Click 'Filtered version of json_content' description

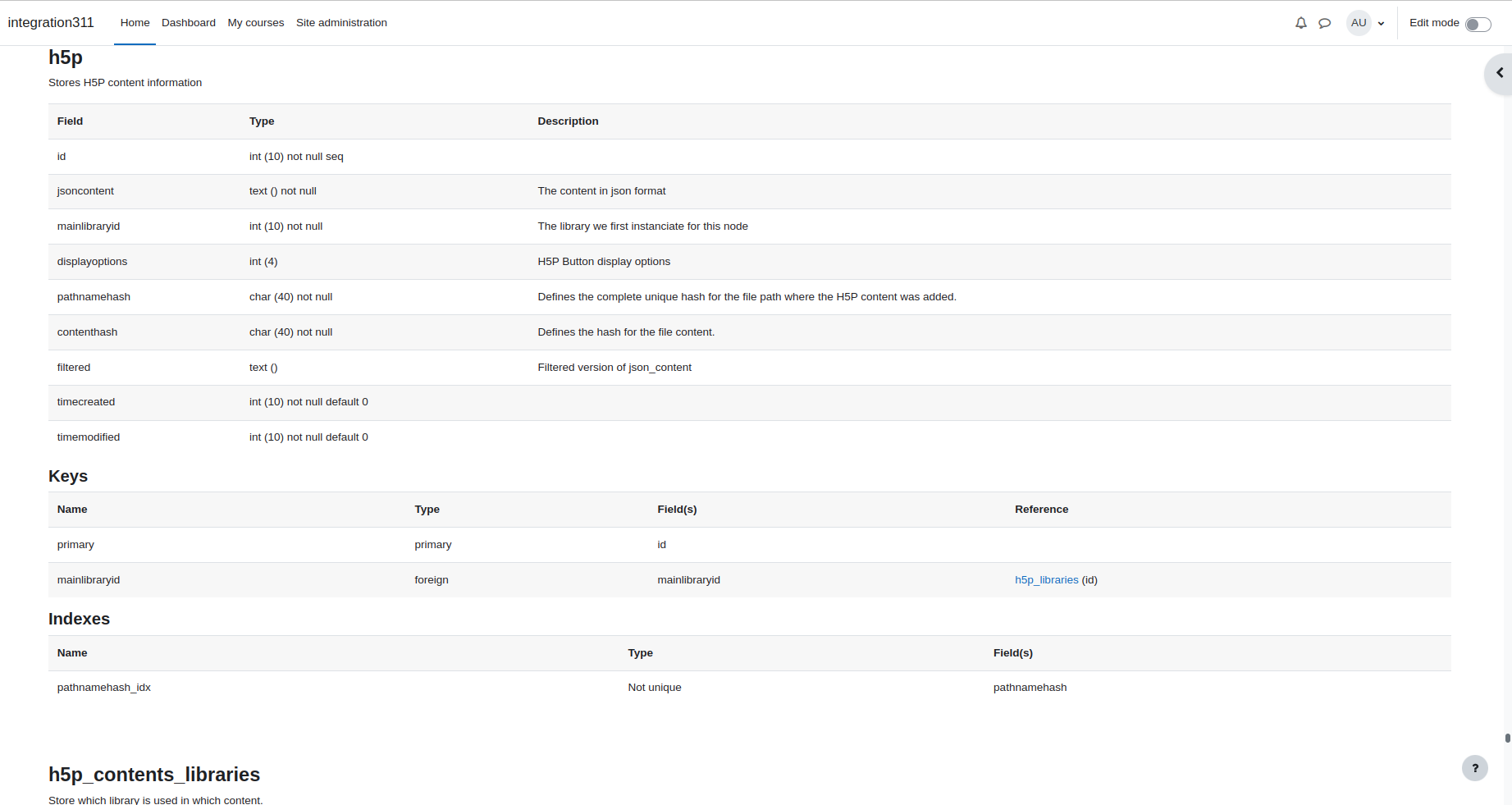click(614, 368)
